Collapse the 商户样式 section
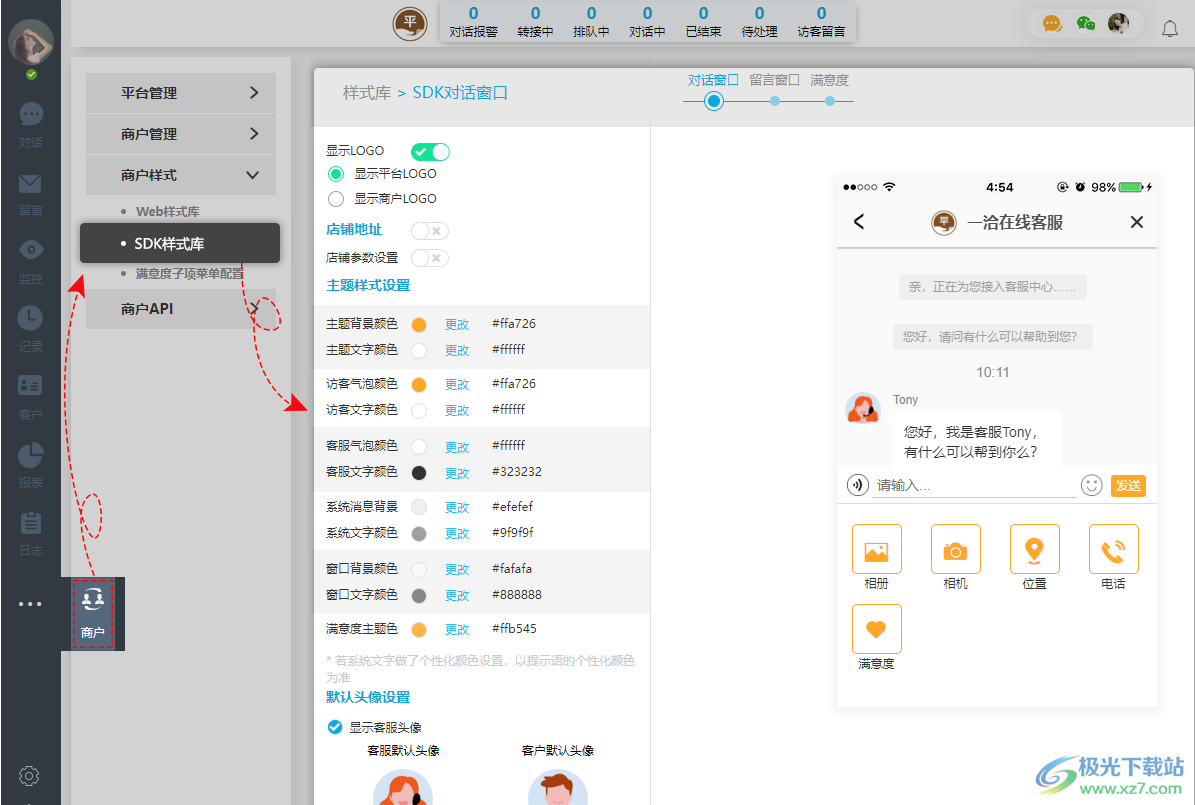The image size is (1195, 805). coord(180,174)
